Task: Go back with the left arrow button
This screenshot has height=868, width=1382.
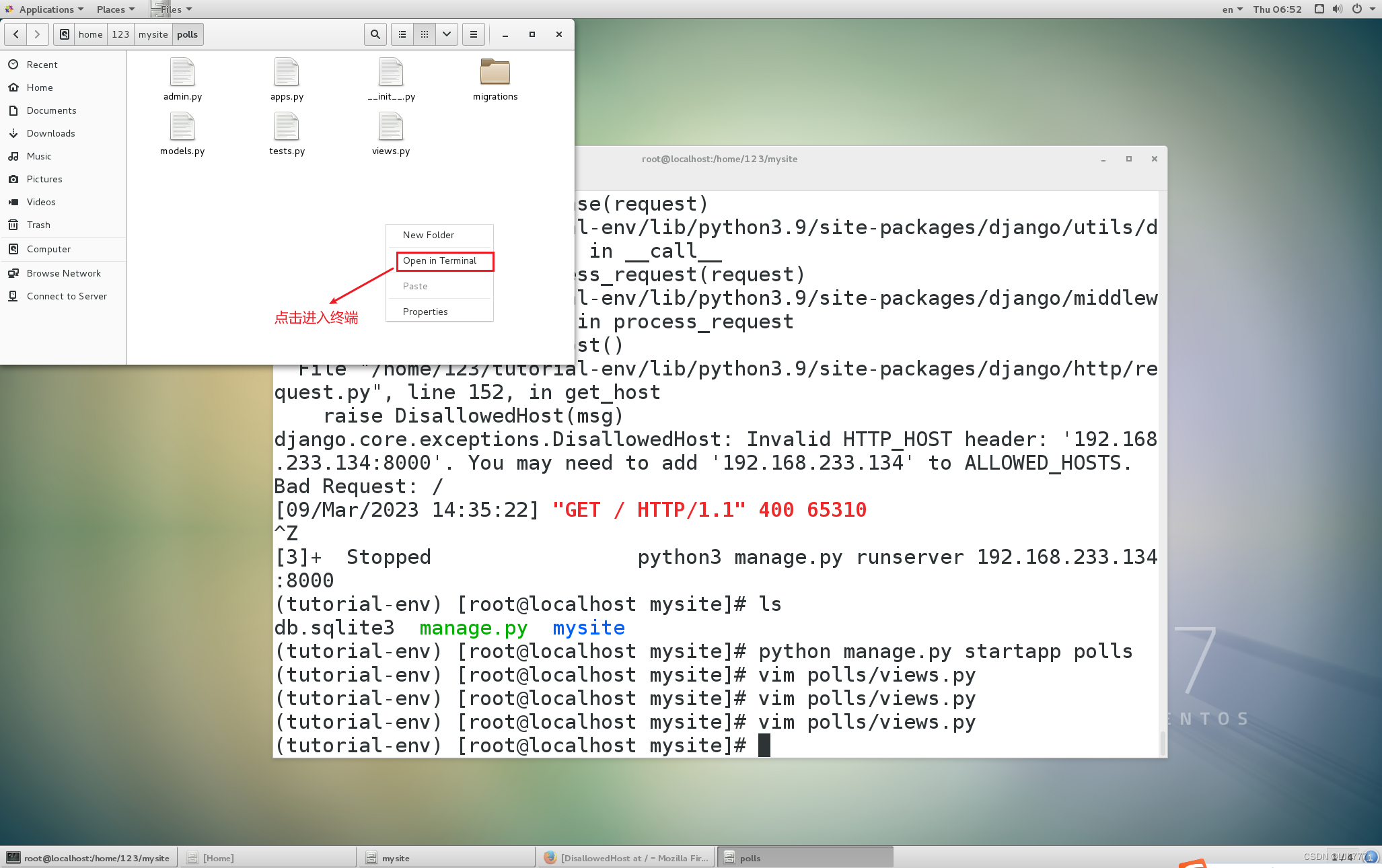Action: pyautogui.click(x=16, y=34)
